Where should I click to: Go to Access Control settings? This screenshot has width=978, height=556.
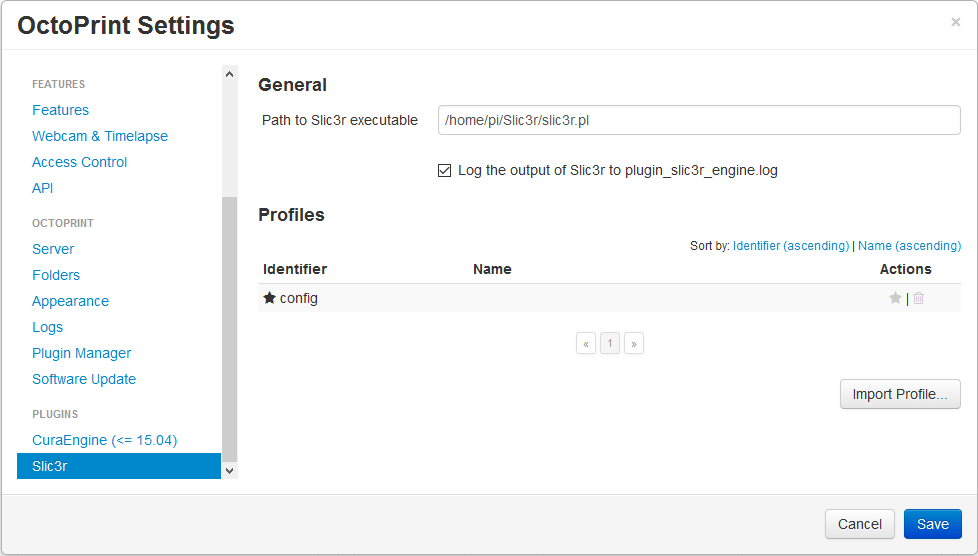[79, 162]
